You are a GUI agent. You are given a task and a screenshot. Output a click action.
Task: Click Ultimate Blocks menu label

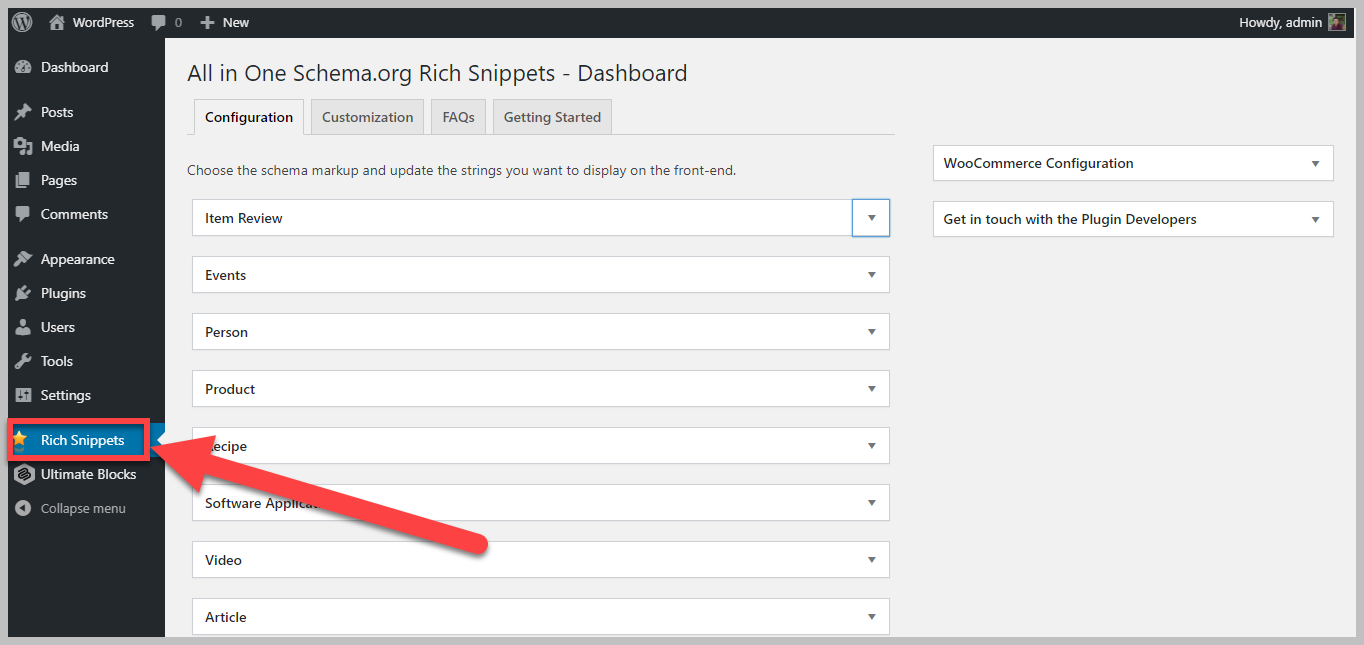click(88, 474)
